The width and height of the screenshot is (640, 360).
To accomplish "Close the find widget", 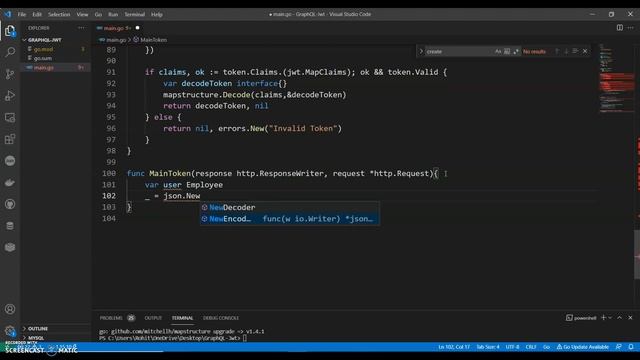I will coord(585,51).
